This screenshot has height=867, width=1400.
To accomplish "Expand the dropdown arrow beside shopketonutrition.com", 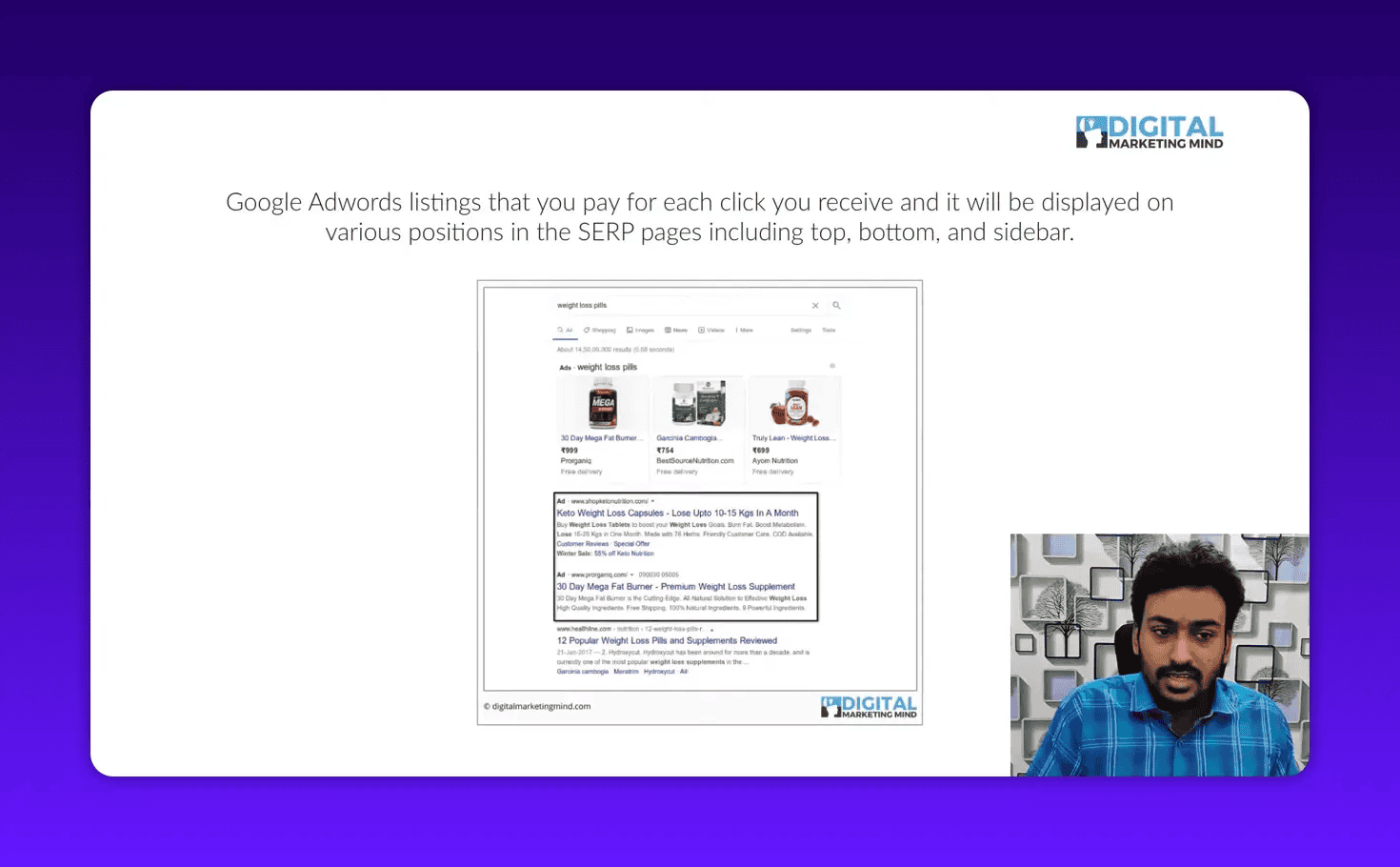I will click(x=652, y=501).
